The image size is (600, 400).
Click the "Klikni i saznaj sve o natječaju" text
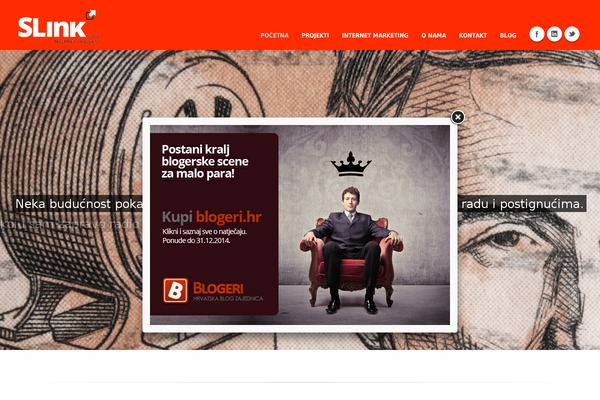205,232
